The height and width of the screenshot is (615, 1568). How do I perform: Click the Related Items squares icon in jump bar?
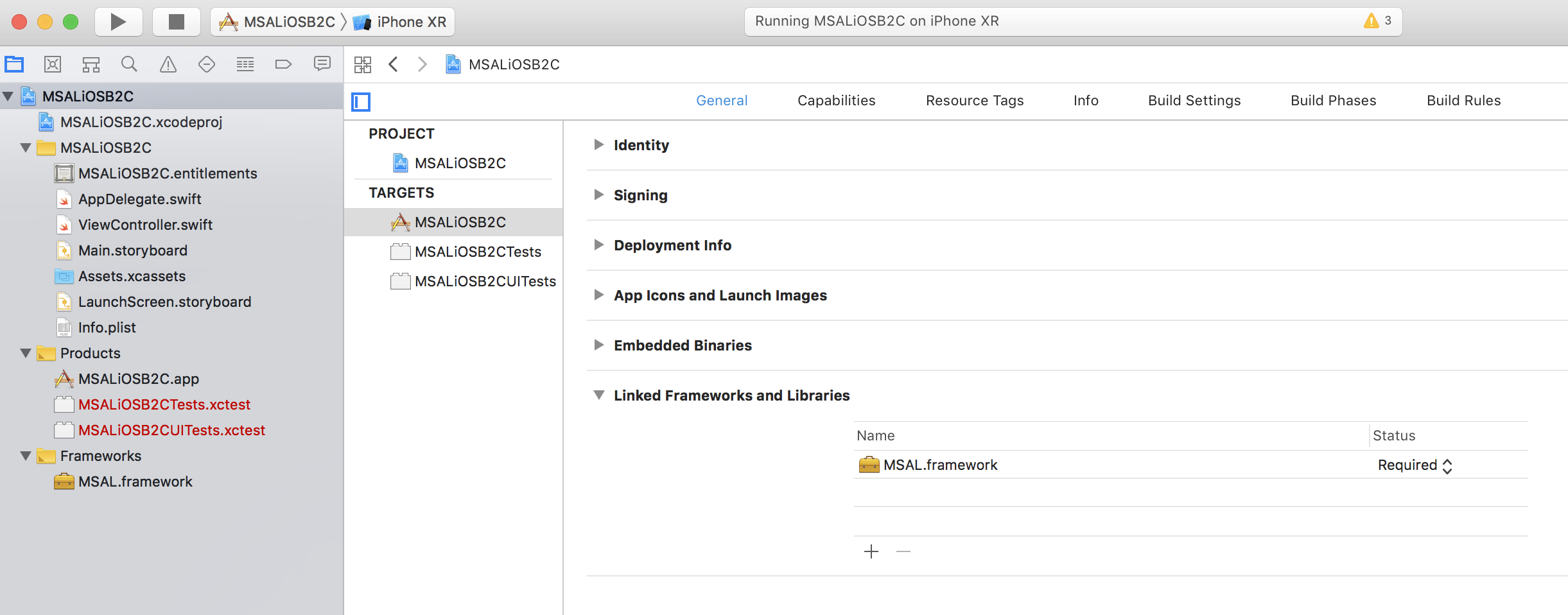pos(363,64)
